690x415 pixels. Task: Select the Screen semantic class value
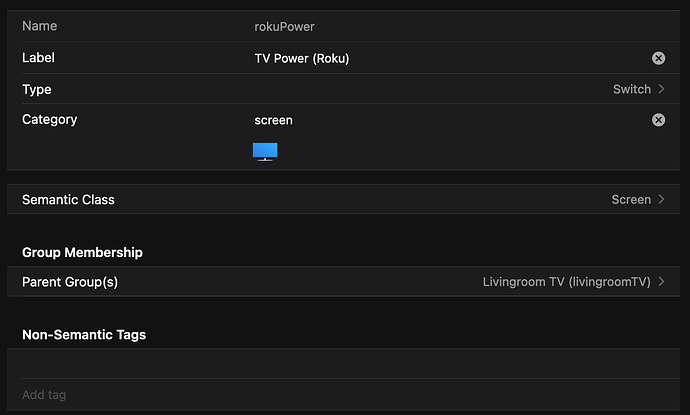631,200
